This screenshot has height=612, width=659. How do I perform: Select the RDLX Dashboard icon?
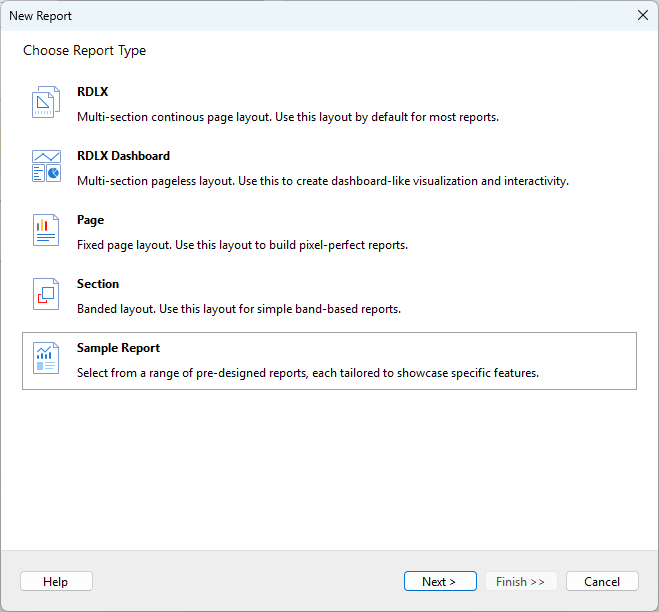point(46,166)
